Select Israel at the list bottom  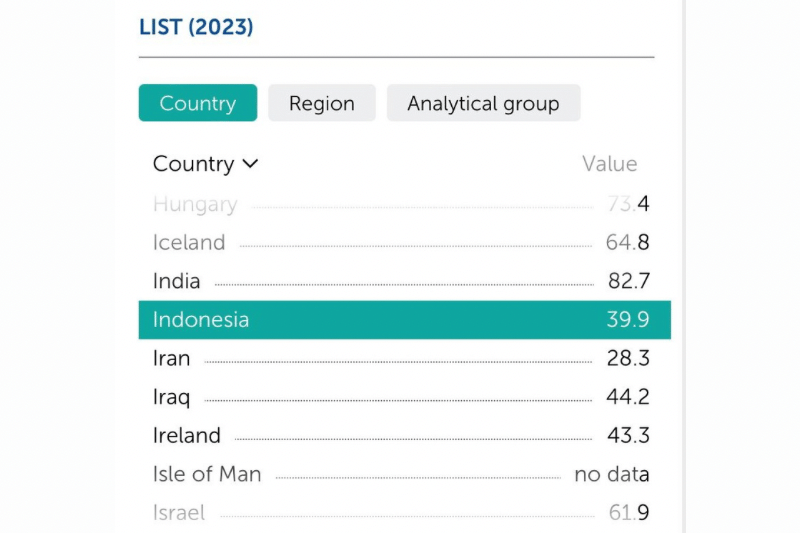pyautogui.click(x=179, y=512)
